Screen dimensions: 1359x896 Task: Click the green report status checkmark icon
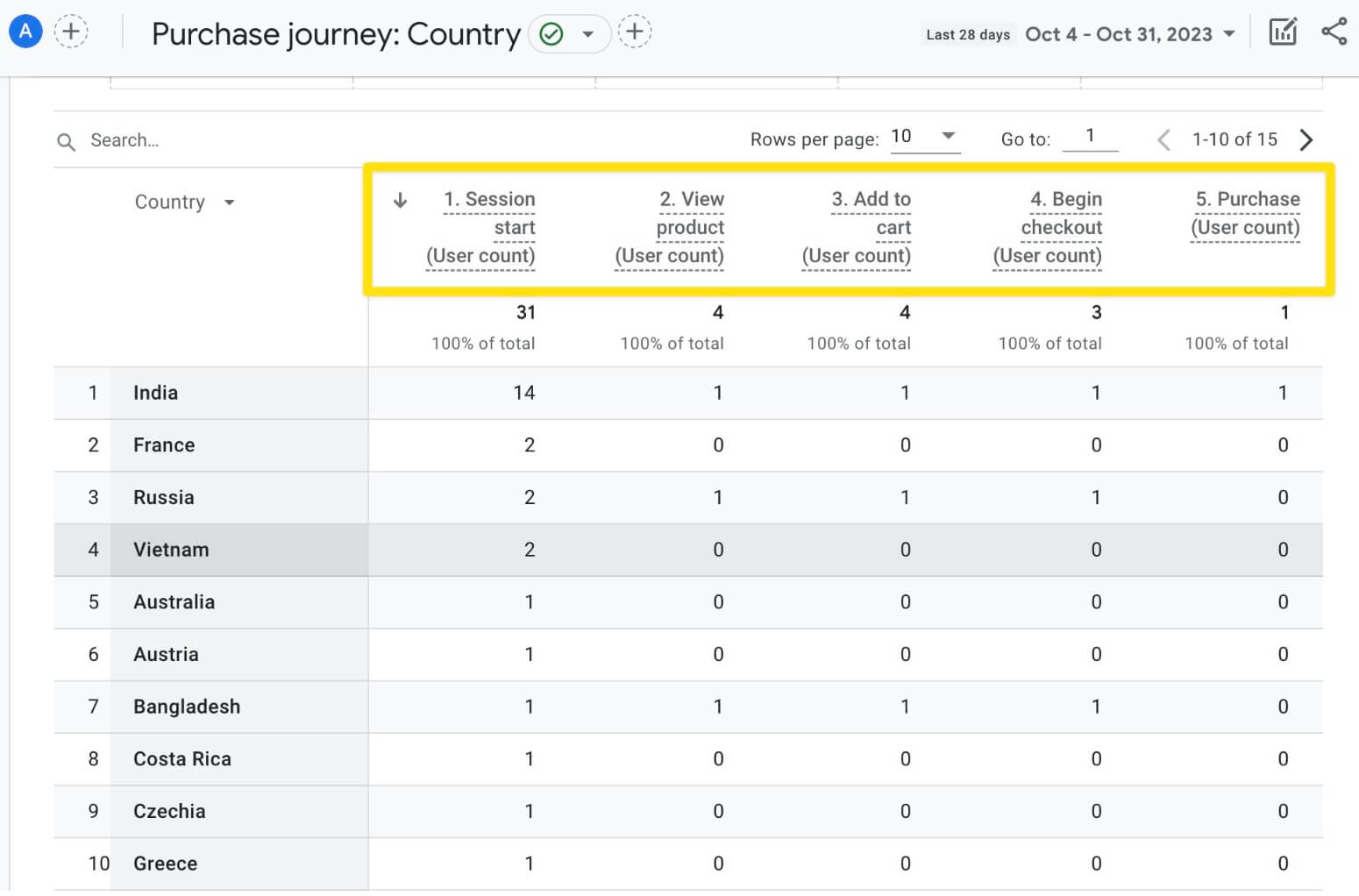551,34
